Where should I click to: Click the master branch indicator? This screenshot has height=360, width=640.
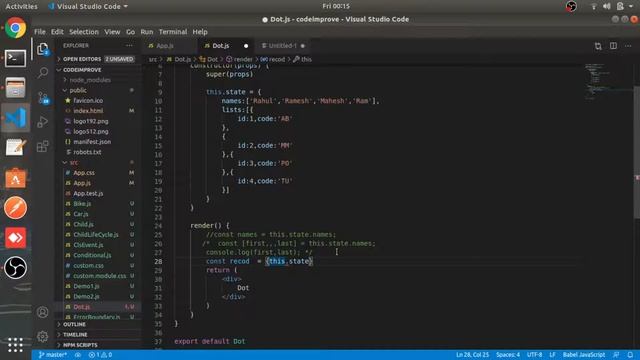point(52,355)
